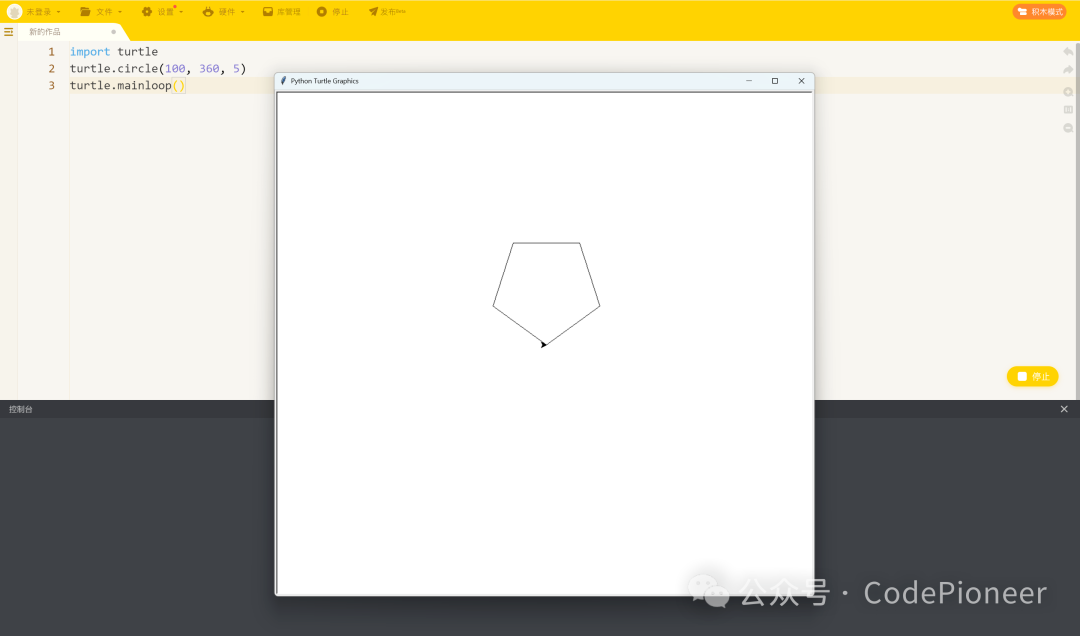This screenshot has width=1080, height=636.
Task: Click the keyboard icon on the right sidebar
Action: point(1068,110)
